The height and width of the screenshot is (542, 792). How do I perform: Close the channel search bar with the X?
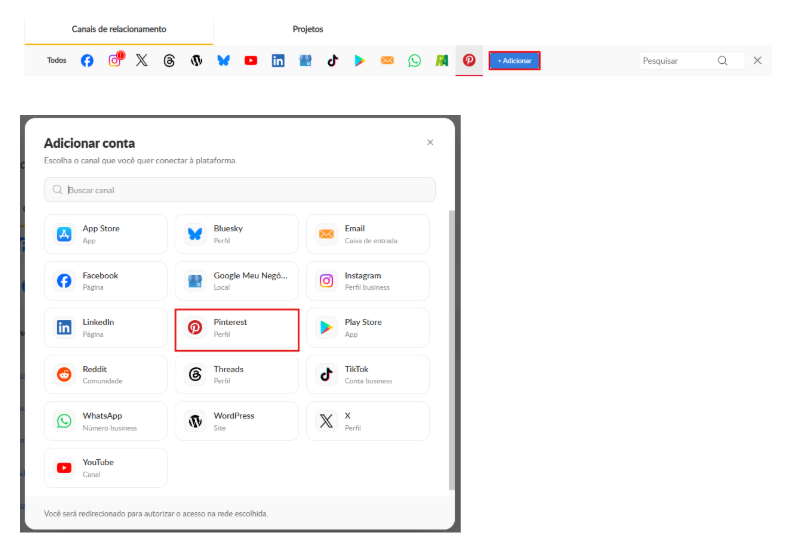[757, 61]
